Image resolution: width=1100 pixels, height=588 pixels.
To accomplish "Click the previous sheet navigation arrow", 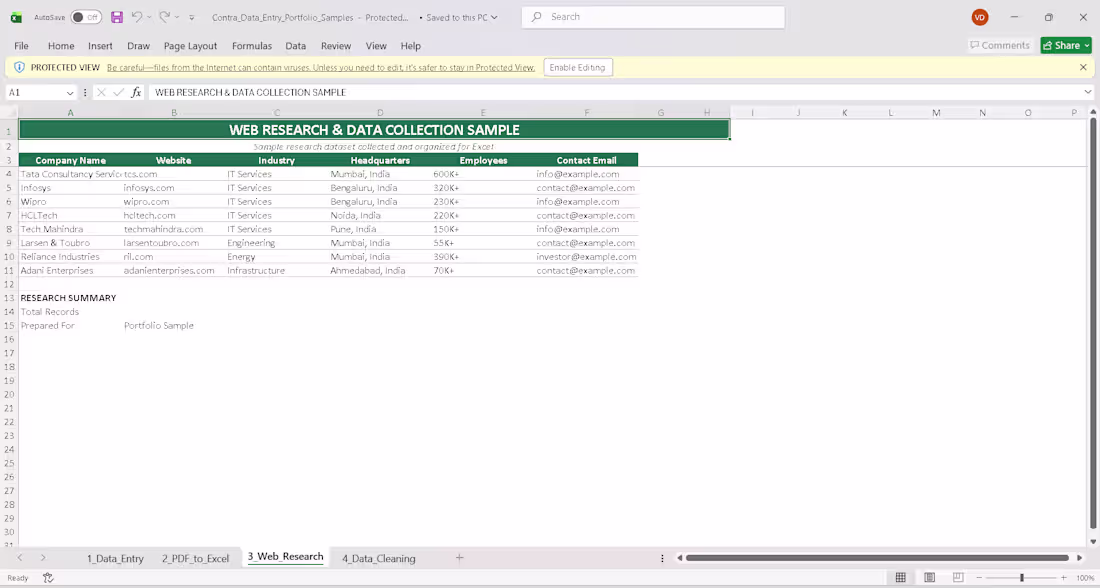I will tap(20, 558).
